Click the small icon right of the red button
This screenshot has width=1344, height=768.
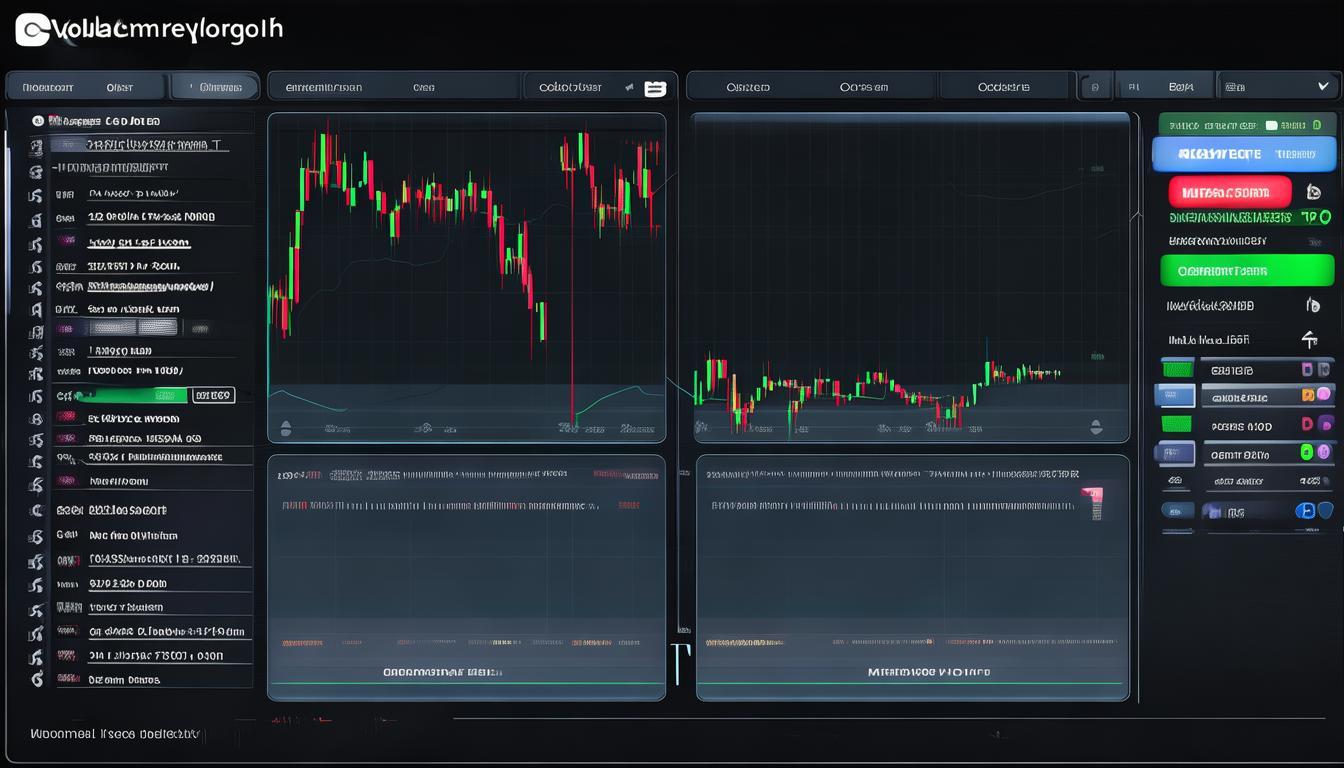pyautogui.click(x=1314, y=192)
